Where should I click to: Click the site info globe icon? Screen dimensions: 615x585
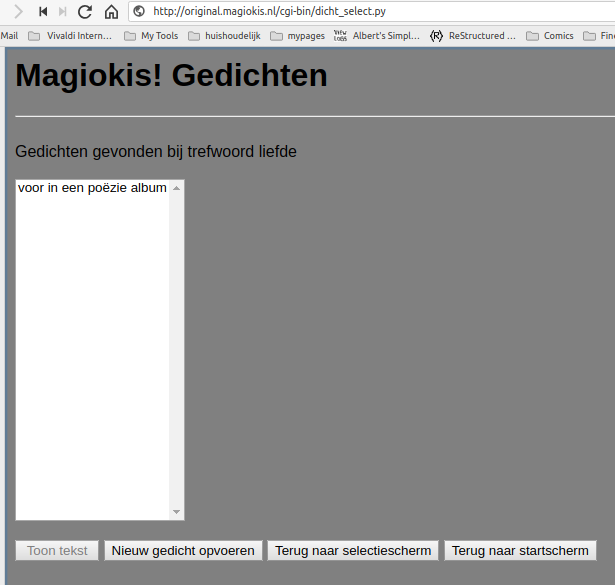(x=139, y=11)
